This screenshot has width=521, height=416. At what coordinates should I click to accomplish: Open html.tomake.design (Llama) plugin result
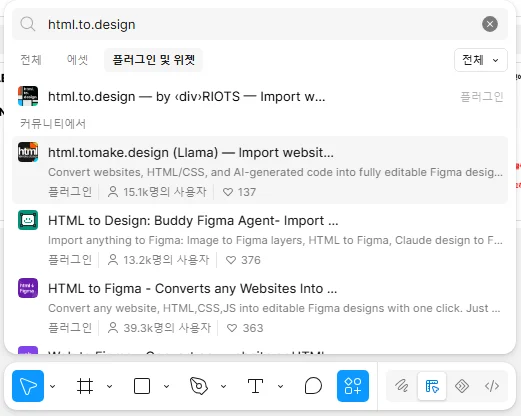(260, 170)
